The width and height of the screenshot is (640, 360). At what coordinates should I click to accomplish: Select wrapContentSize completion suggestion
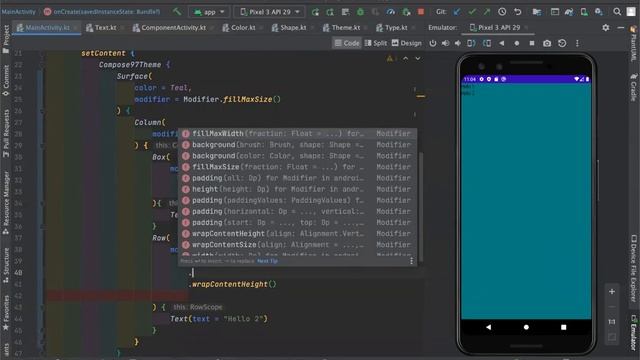pyautogui.click(x=298, y=244)
